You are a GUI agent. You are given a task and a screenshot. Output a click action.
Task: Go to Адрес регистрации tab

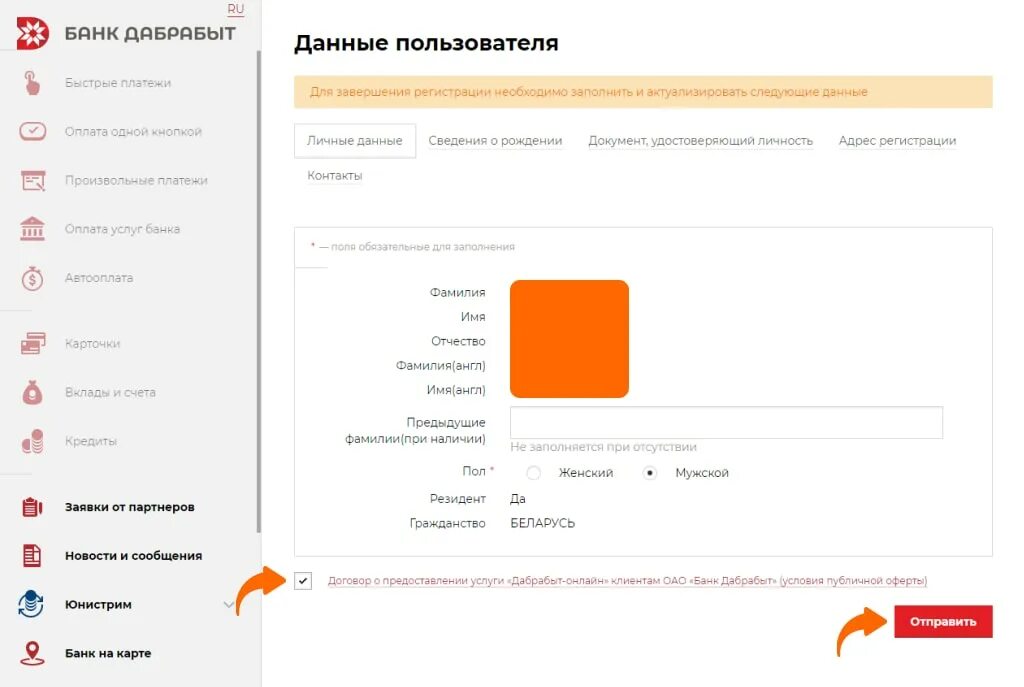[897, 140]
